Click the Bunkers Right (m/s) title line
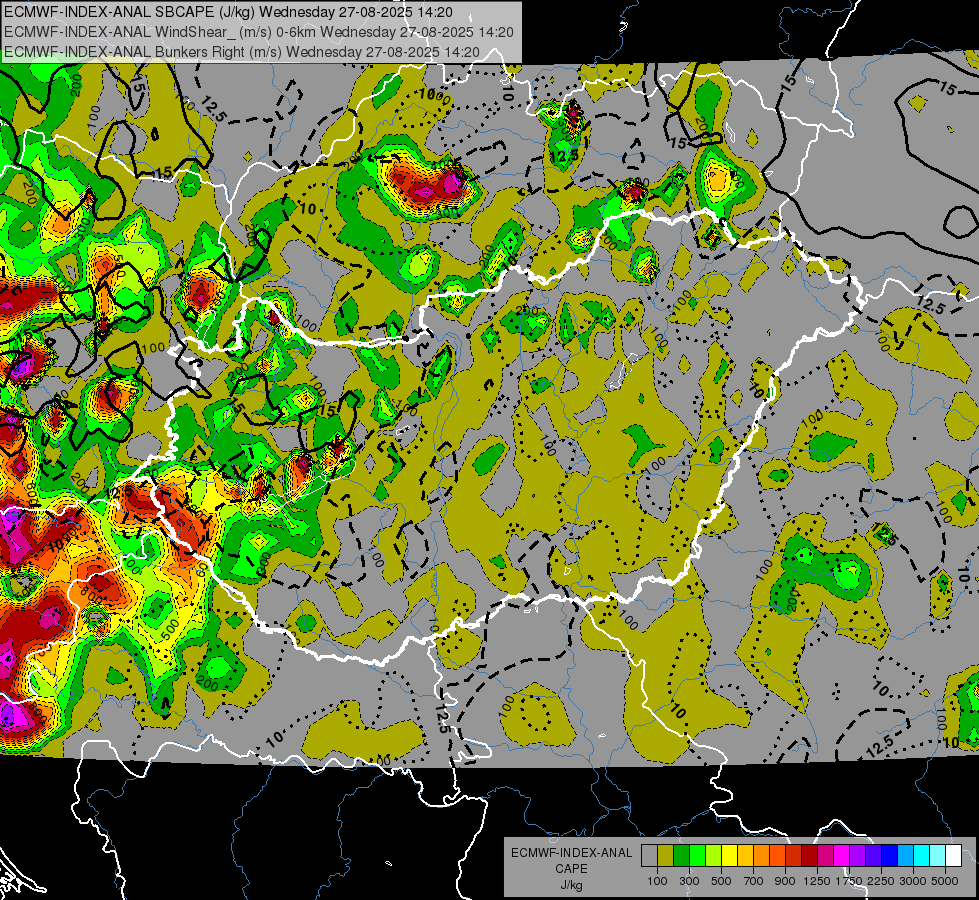 (242, 52)
